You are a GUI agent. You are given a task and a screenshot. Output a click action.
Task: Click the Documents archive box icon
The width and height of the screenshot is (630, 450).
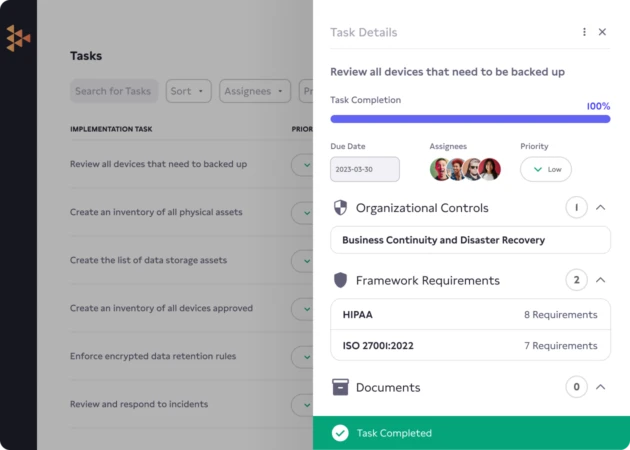coord(340,387)
